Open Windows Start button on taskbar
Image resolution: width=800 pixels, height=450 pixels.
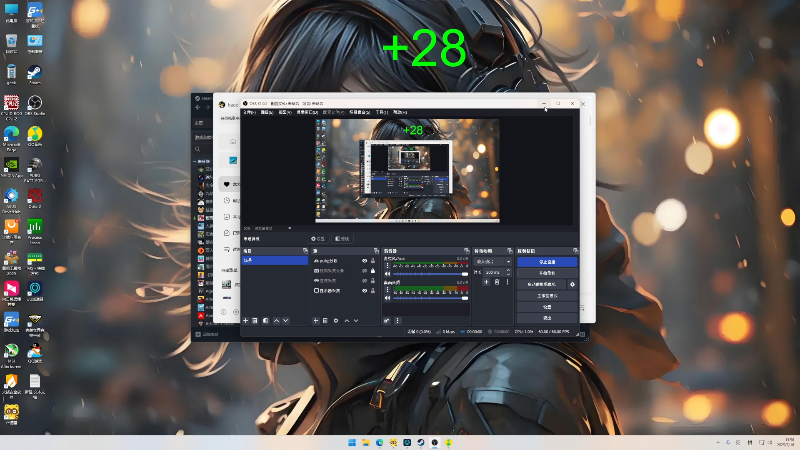coord(352,442)
